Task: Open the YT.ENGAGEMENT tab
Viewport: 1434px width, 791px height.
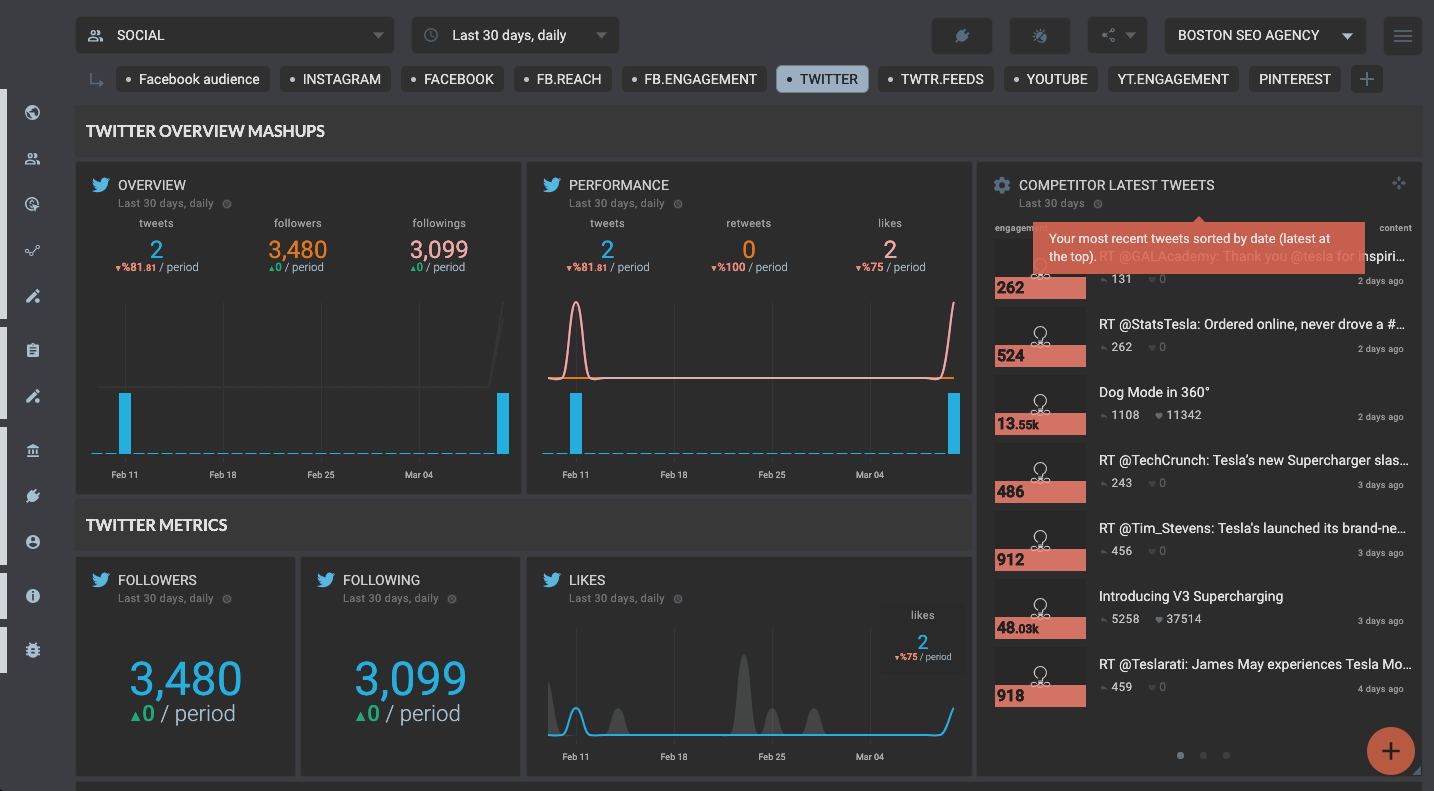Action: point(1173,79)
